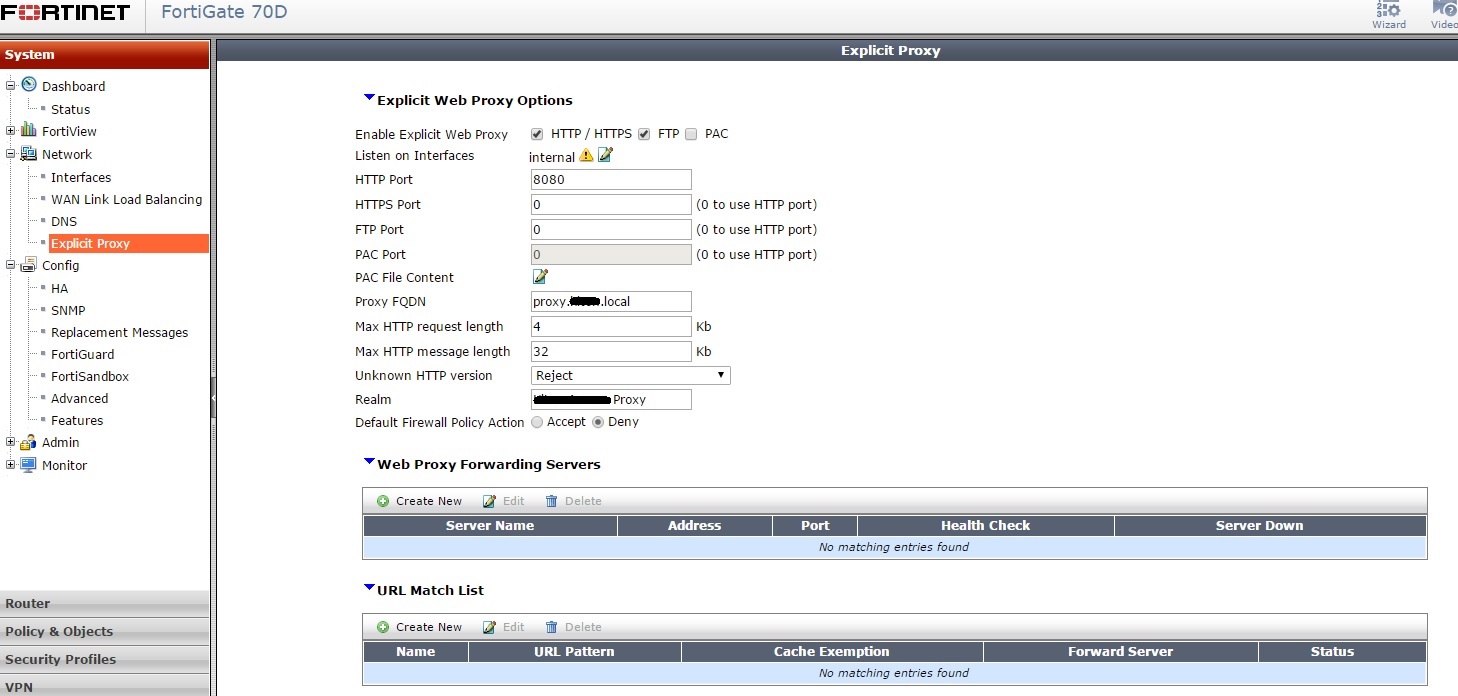
Task: Click the Dashboard gauge icon
Action: click(x=29, y=85)
